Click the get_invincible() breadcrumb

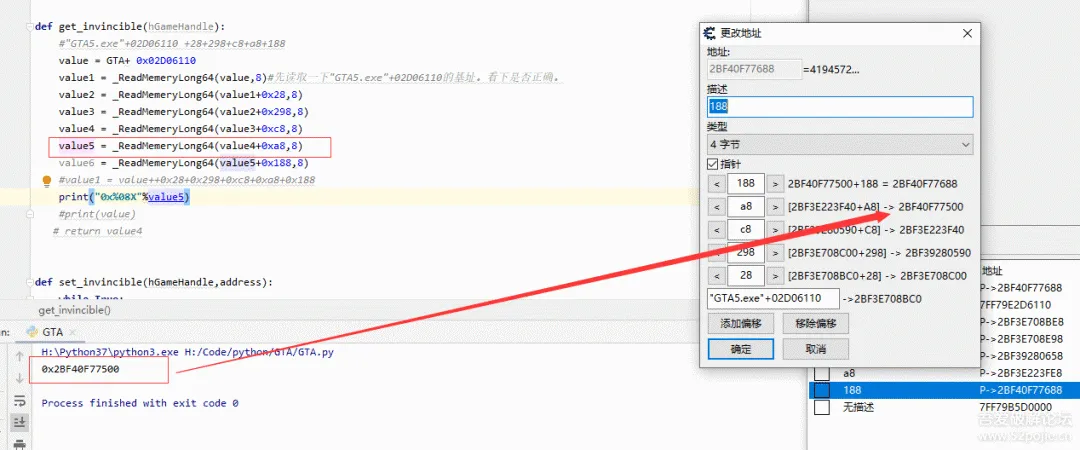(x=74, y=310)
